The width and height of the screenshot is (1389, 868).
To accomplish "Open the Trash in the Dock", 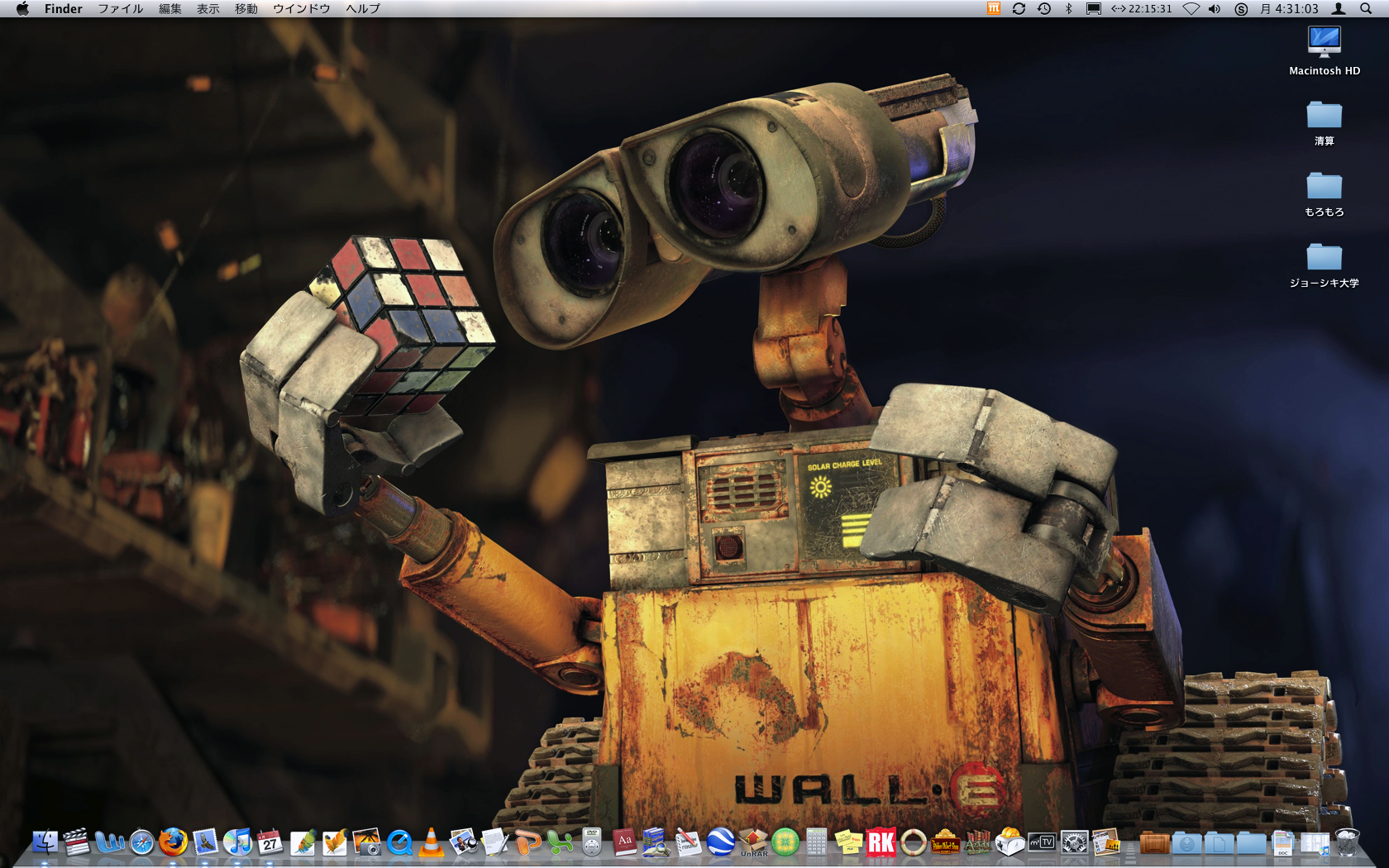I will pos(1348,842).
